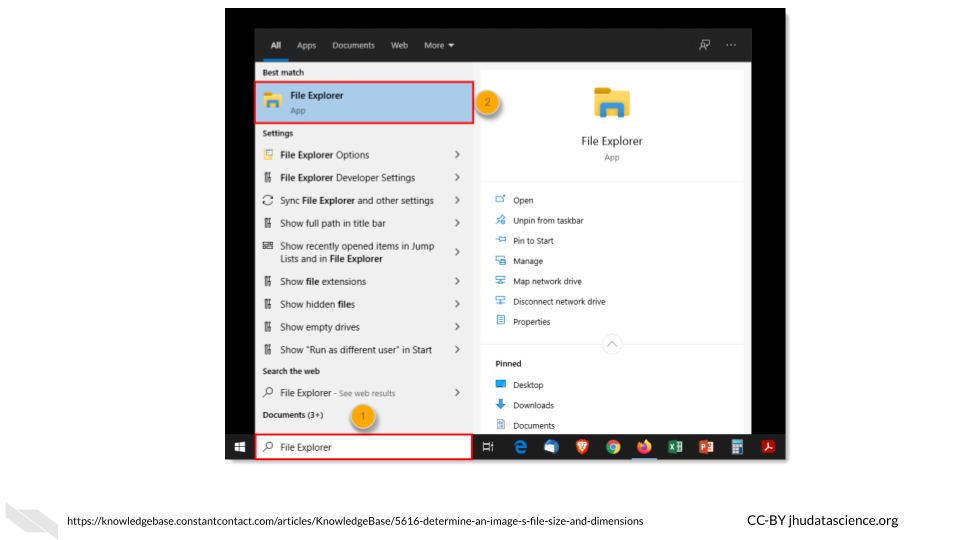Open Calculator from the taskbar
The image size is (960, 540).
click(x=737, y=447)
